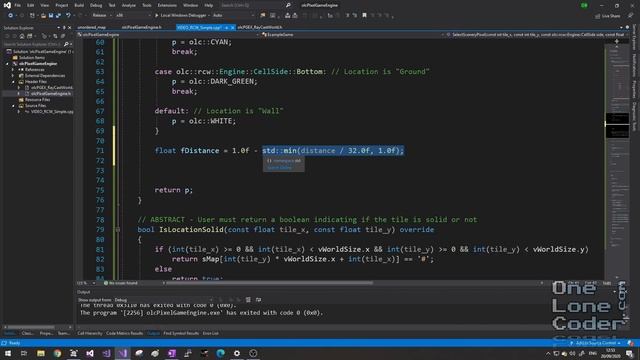Click the Open File toolbar icon
This screenshot has height=360, width=640.
pos(43,16)
